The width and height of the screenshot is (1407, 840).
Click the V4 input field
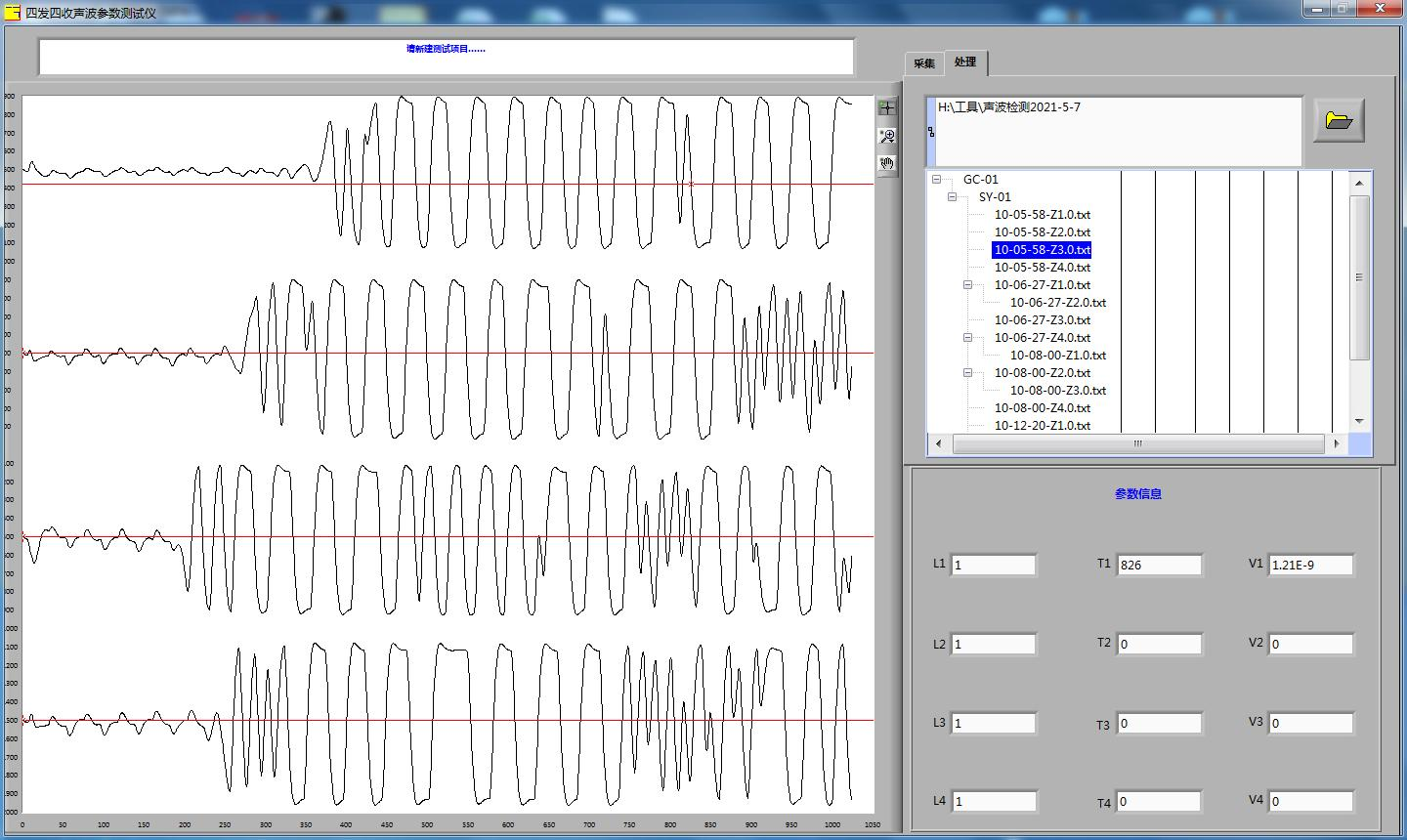tap(1311, 801)
